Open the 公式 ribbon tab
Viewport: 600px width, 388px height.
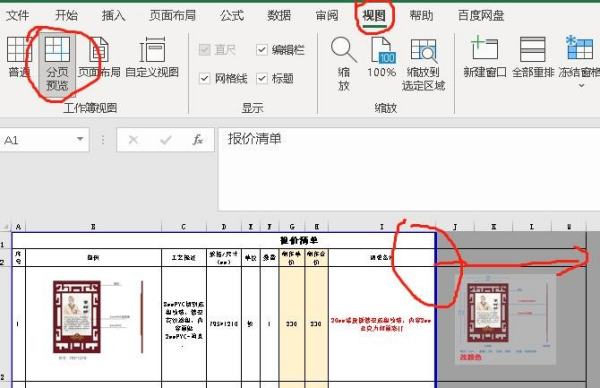pyautogui.click(x=232, y=16)
